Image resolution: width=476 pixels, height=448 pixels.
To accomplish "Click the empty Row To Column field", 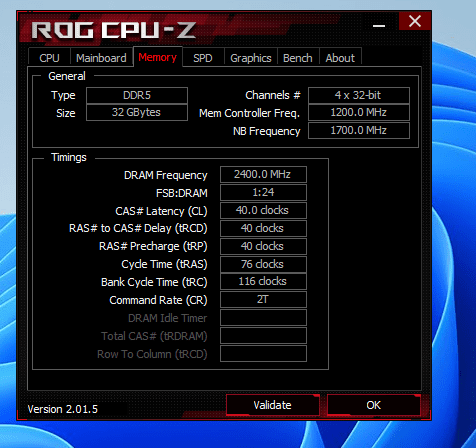I will (x=263, y=354).
